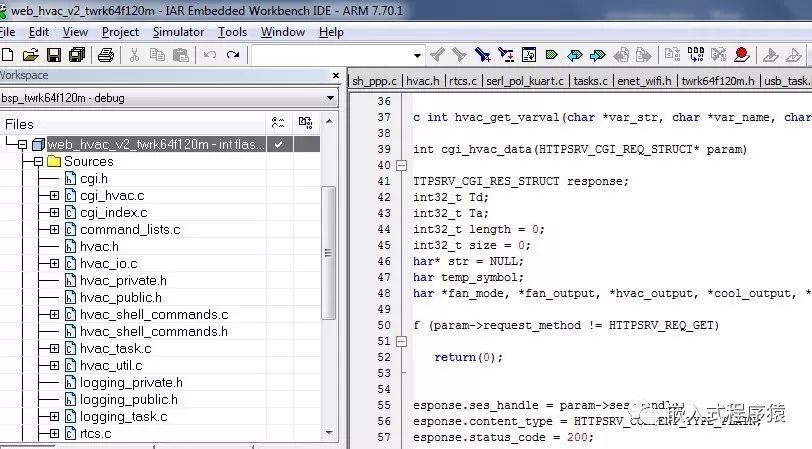Click the Open file folder icon
Image resolution: width=812 pixels, height=449 pixels.
tap(31, 54)
